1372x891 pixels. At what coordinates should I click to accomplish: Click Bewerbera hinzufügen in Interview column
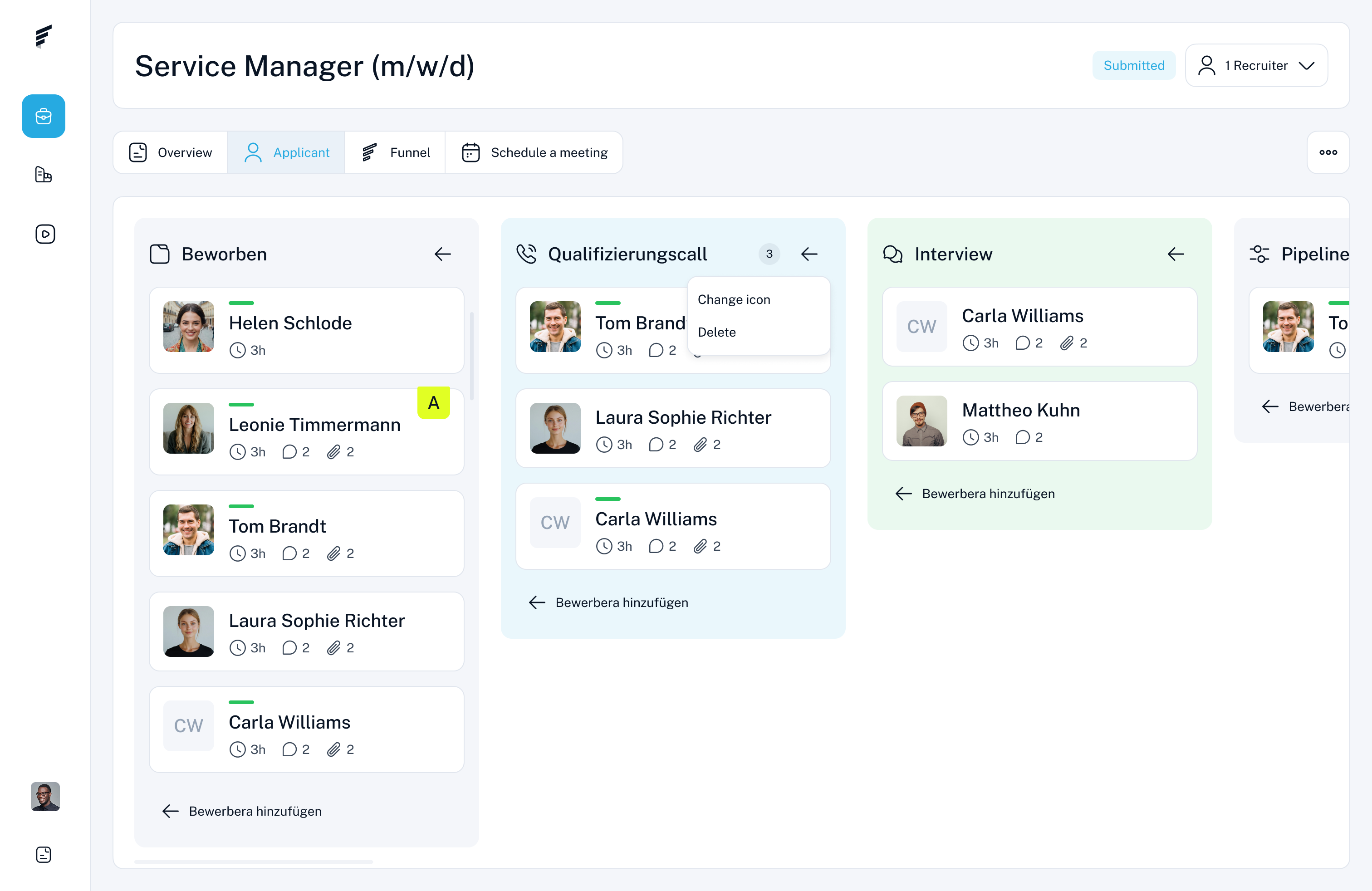pyautogui.click(x=975, y=493)
